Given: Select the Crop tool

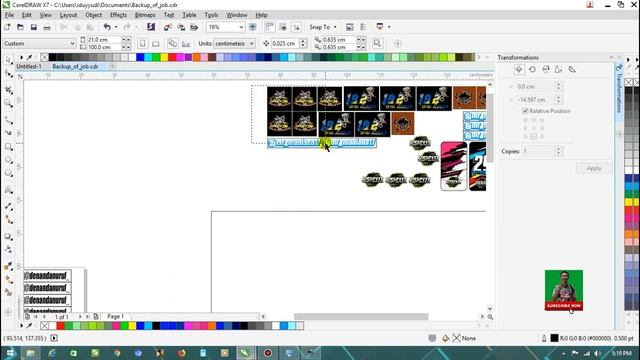Looking at the screenshot, I should click(x=8, y=89).
